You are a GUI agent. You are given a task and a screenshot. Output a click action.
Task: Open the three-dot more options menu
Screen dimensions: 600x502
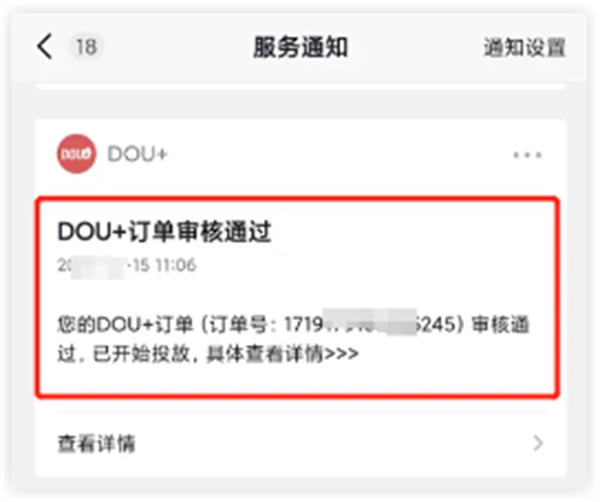527,155
